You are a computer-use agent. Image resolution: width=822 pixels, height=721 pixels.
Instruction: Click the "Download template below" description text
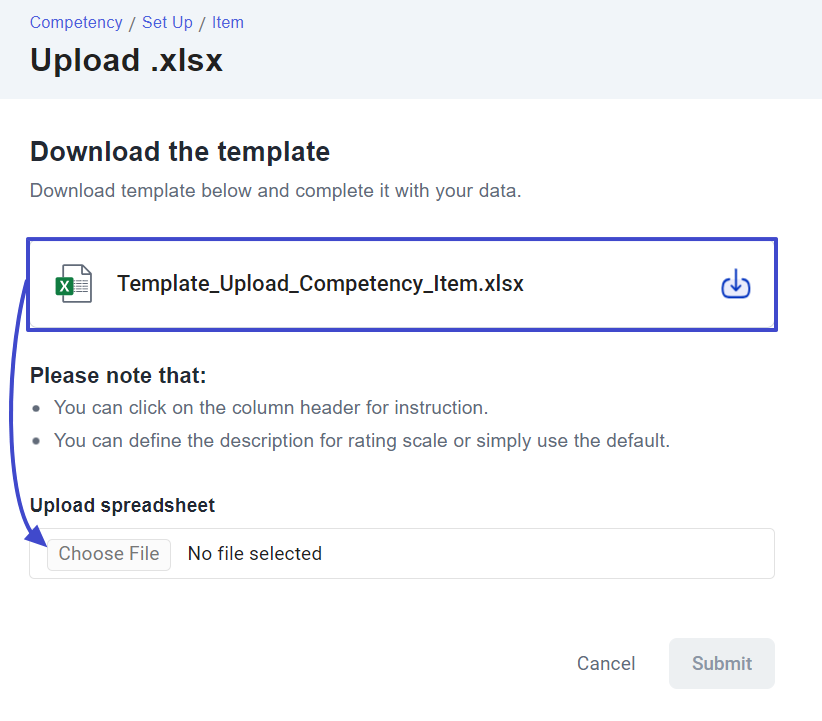pyautogui.click(x=275, y=190)
